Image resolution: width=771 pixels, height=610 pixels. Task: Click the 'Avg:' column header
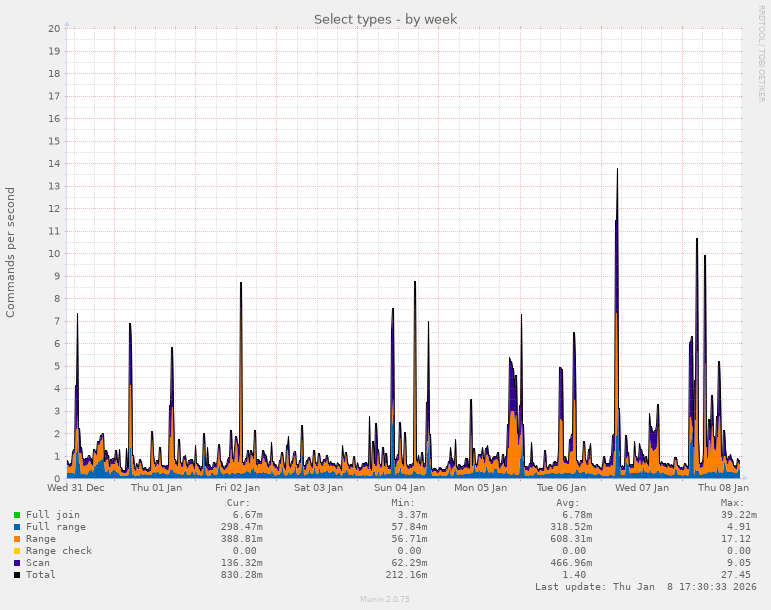[x=568, y=503]
